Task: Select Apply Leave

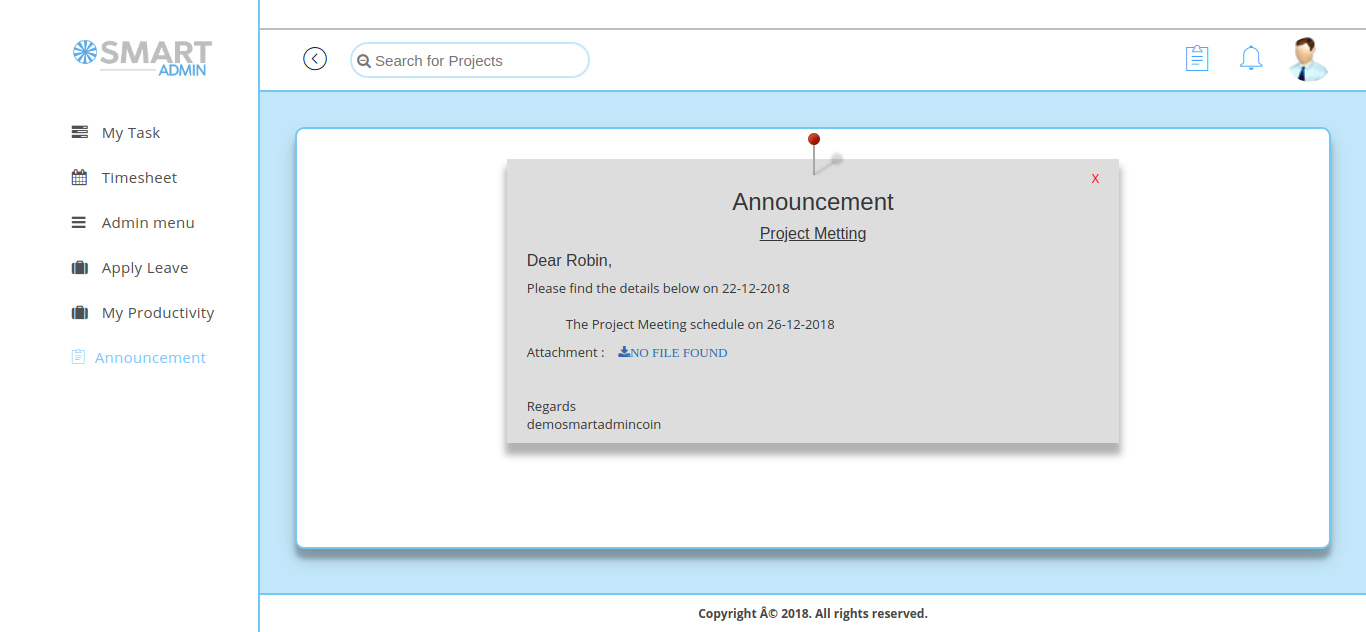Action: pos(145,267)
